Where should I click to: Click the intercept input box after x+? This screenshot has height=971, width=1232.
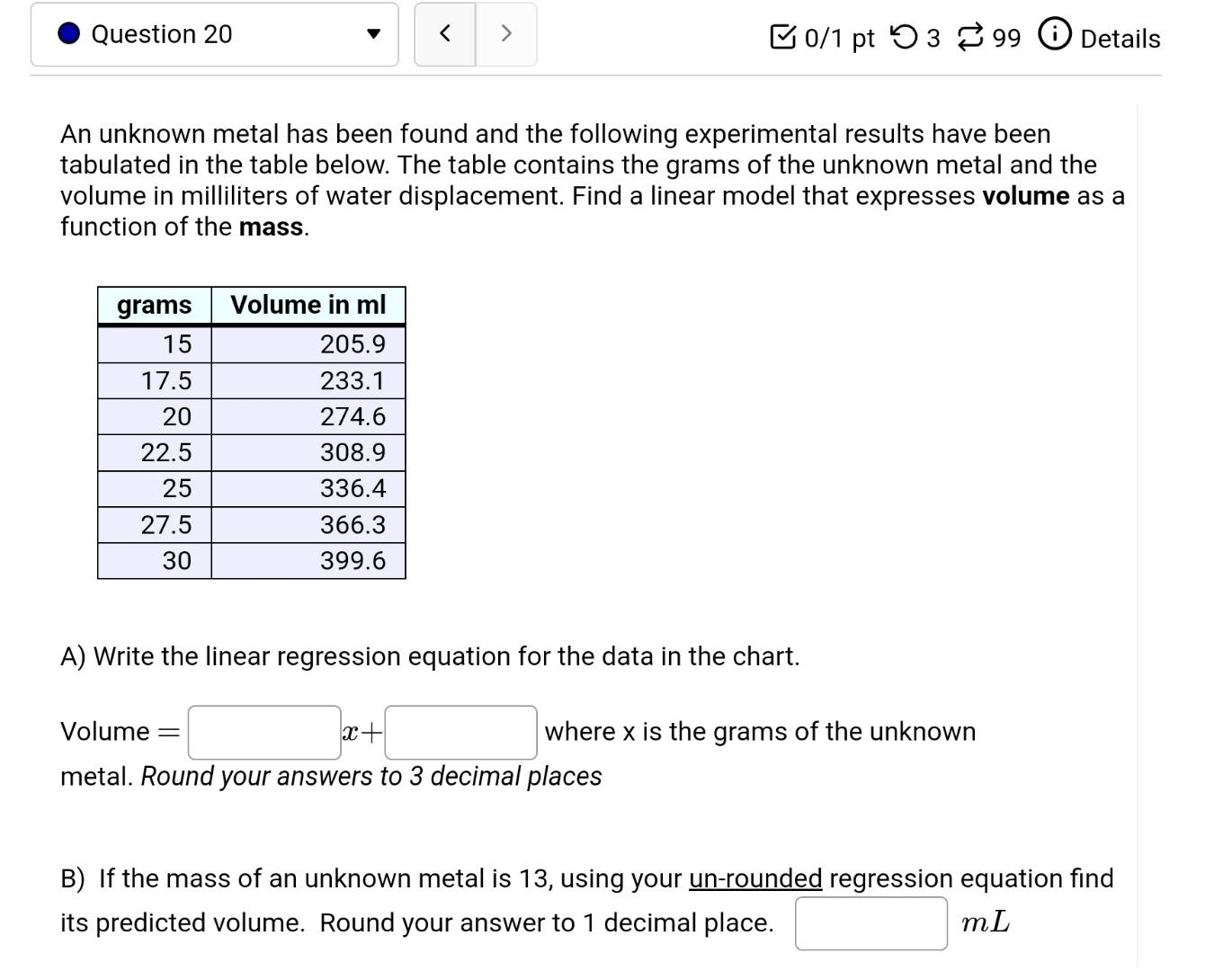coord(461,733)
